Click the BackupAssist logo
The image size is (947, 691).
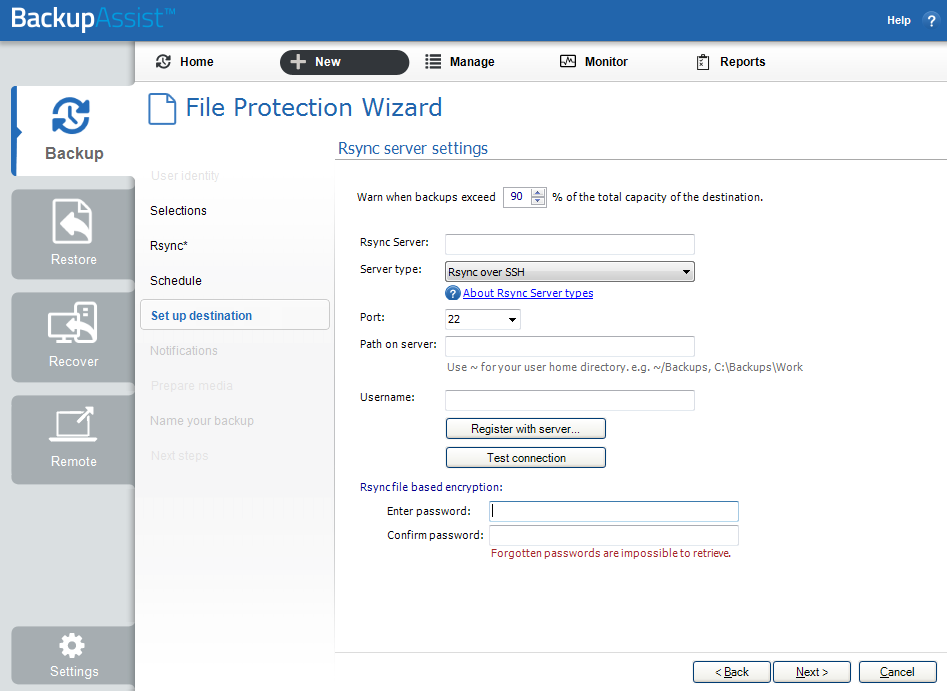click(93, 19)
